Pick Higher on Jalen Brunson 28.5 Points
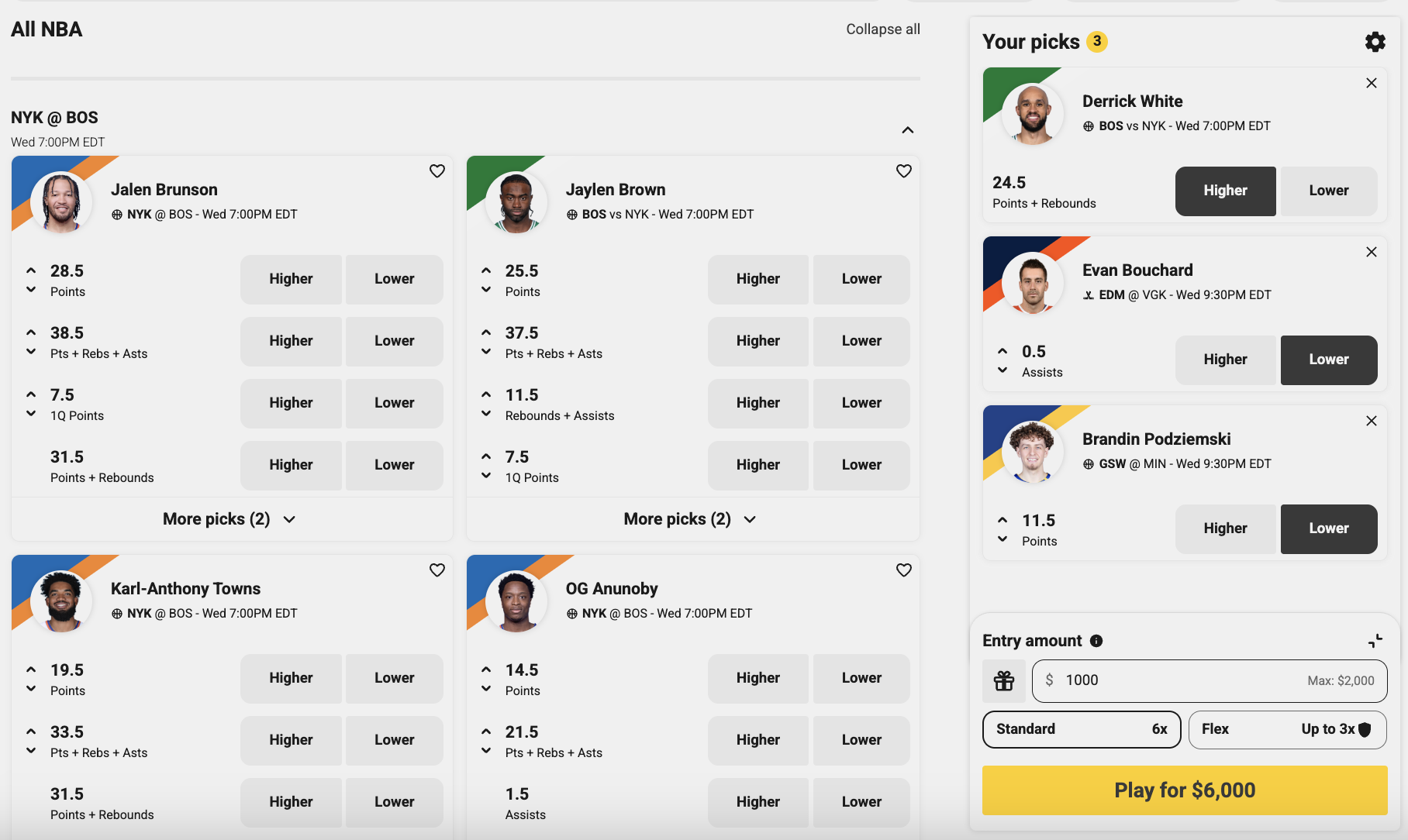 click(291, 279)
